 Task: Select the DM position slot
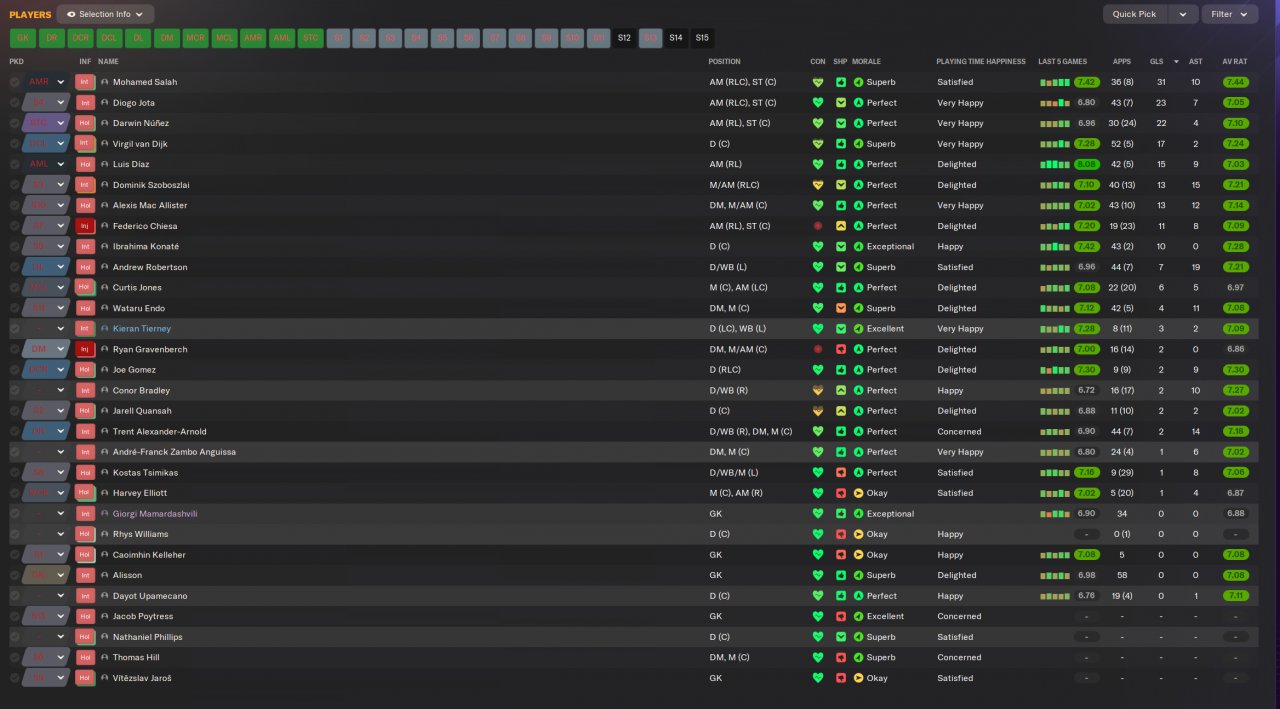tap(167, 38)
